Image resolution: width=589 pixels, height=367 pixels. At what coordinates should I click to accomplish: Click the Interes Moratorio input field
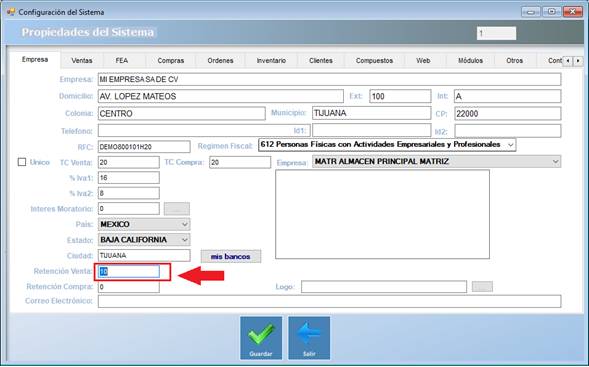[128, 208]
